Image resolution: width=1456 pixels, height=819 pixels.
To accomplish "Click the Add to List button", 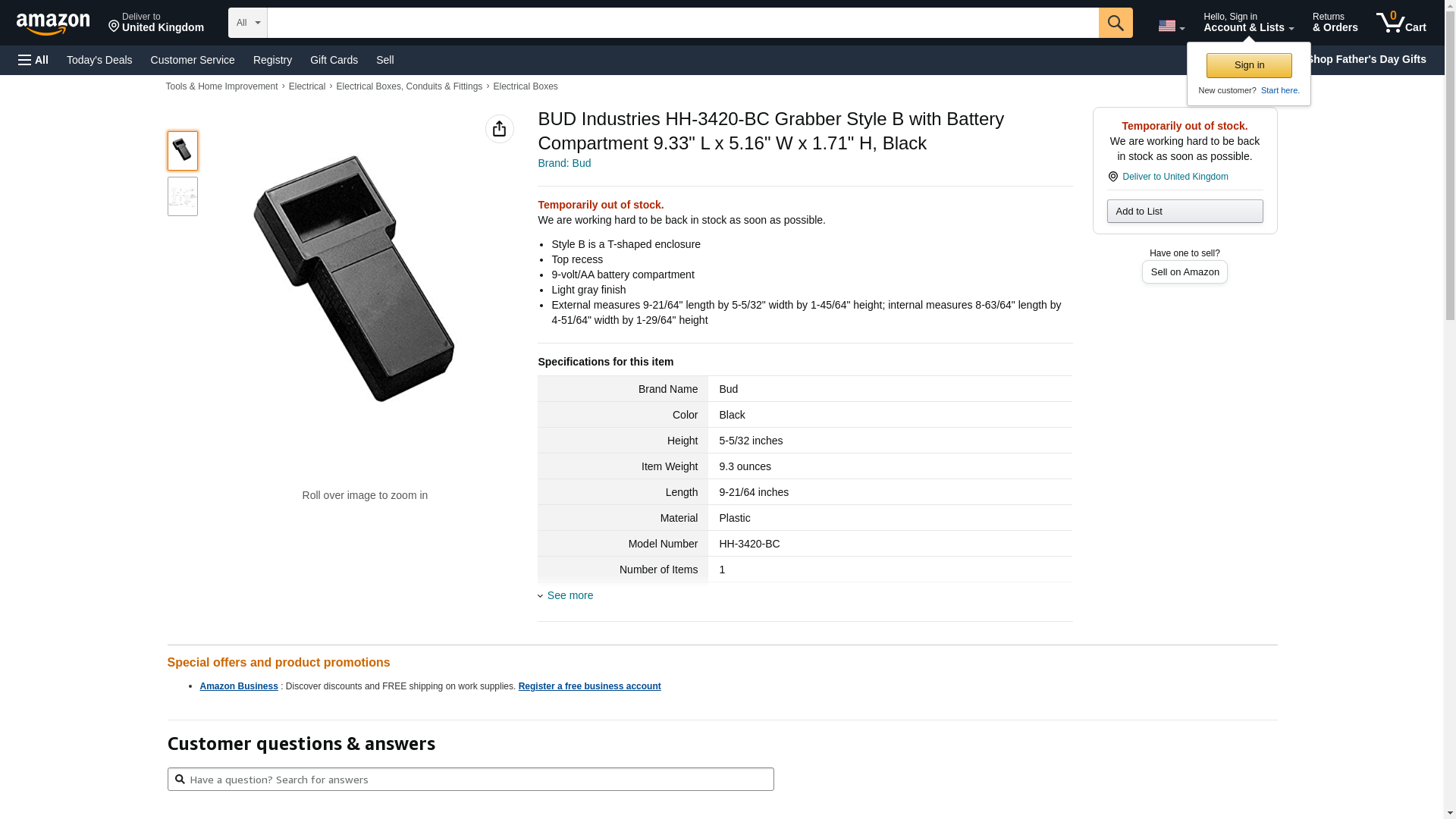I will pos(1184,211).
